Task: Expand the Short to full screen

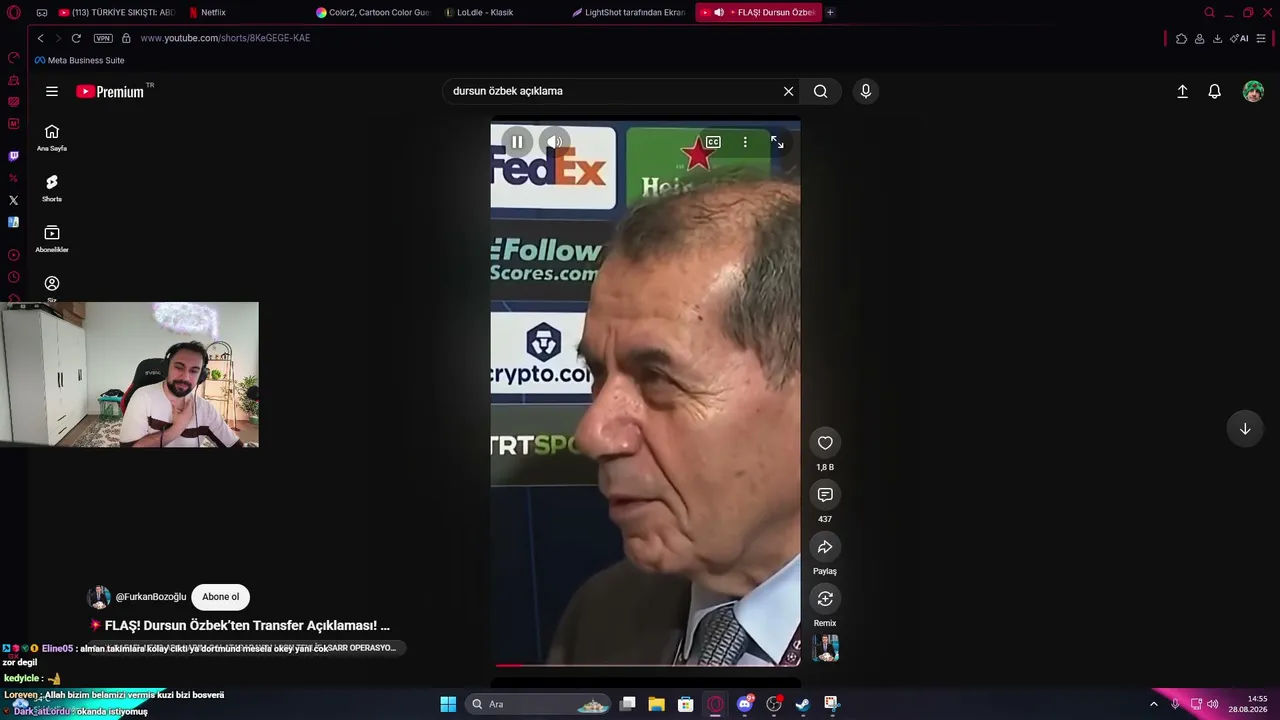Action: pyautogui.click(x=777, y=142)
